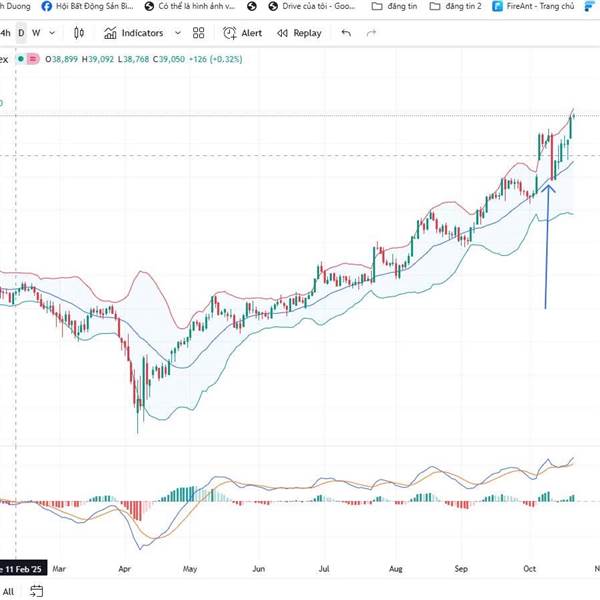This screenshot has height=600, width=600.
Task: Switch to the FireAnt browser tab
Action: coord(542,6)
